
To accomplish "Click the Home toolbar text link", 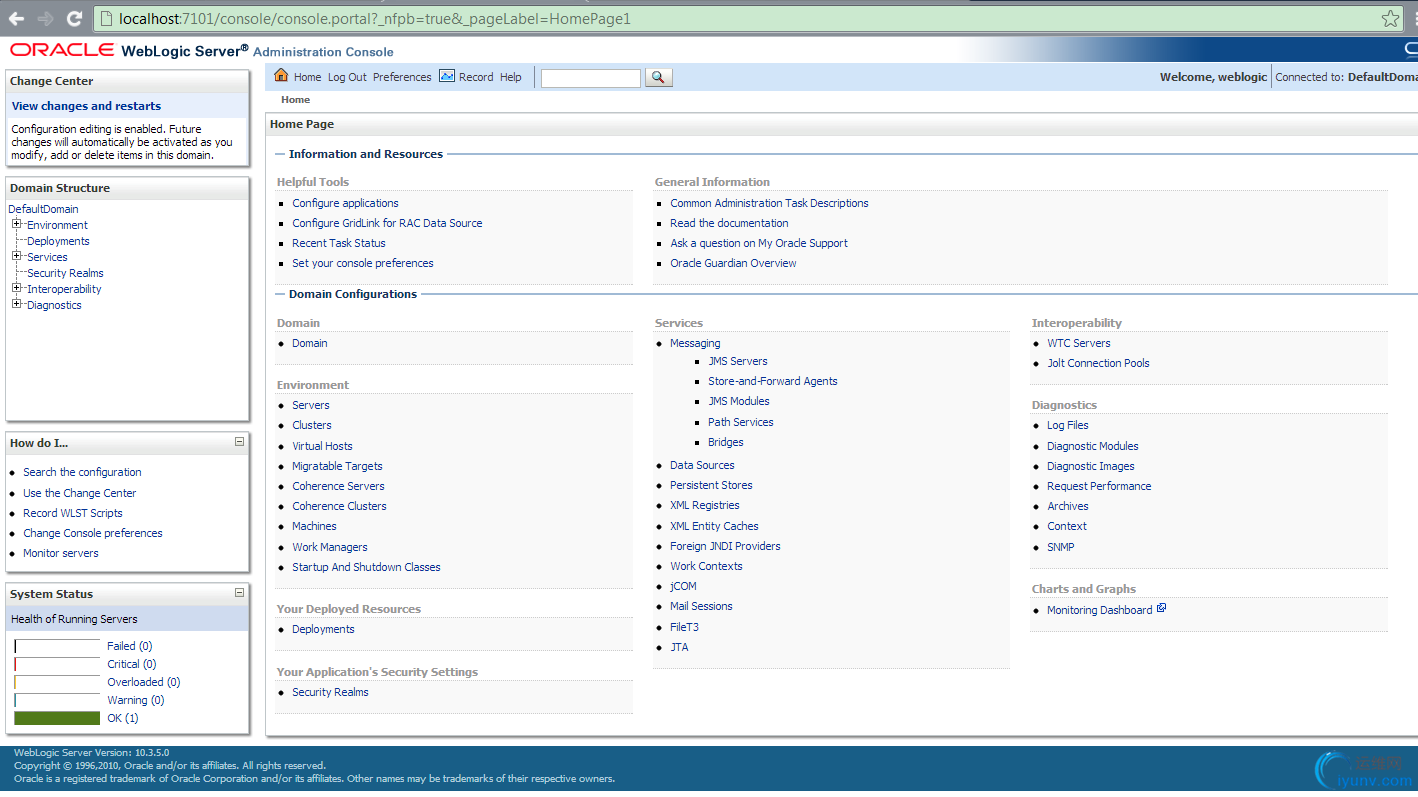I will [308, 77].
